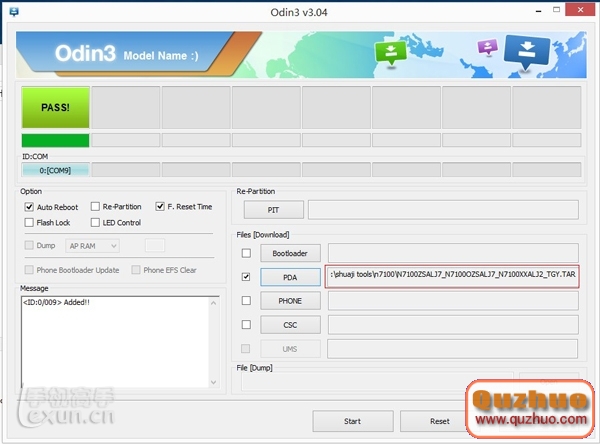Click the green download bubble icon in banner

click(x=391, y=53)
